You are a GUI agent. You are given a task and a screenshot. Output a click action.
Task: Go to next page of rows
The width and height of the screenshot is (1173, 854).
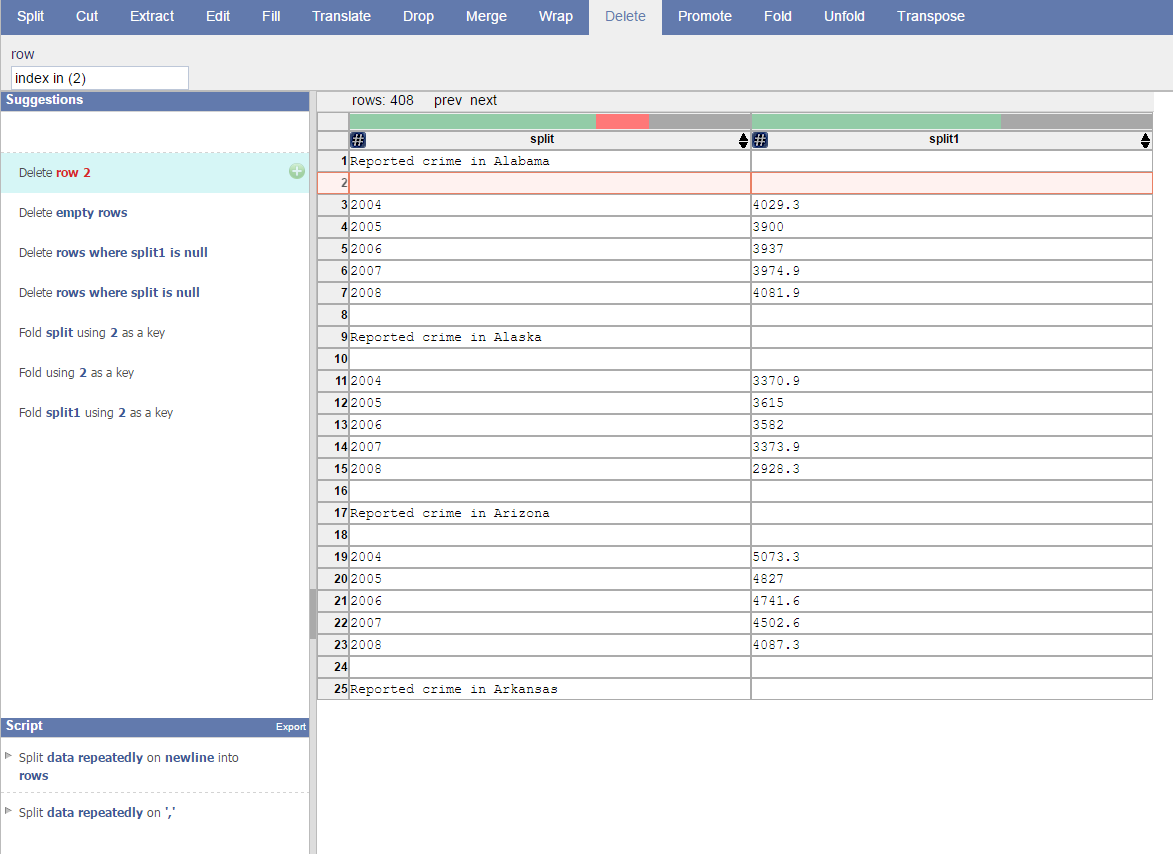(483, 100)
